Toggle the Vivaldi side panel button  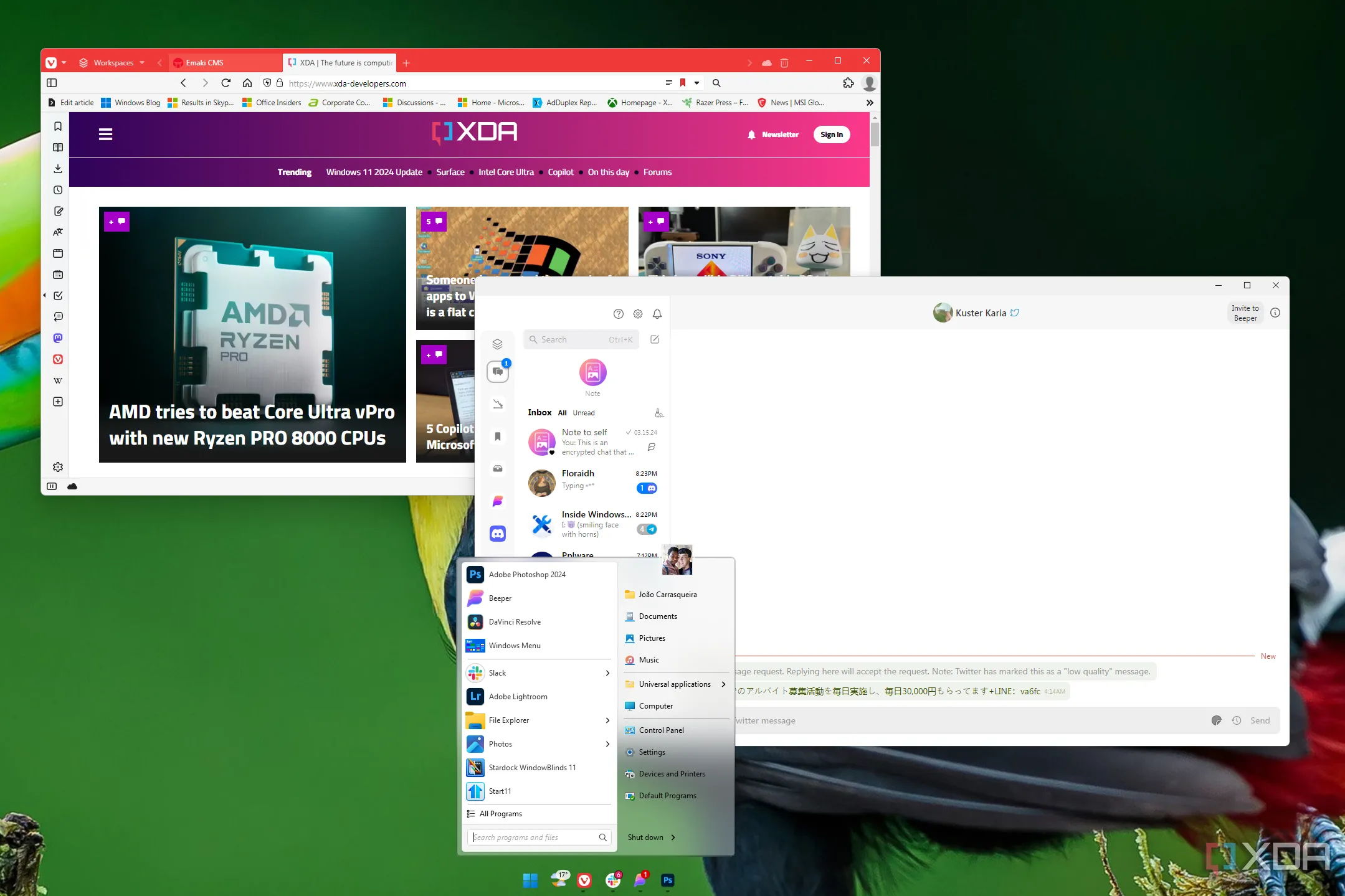coord(52,83)
